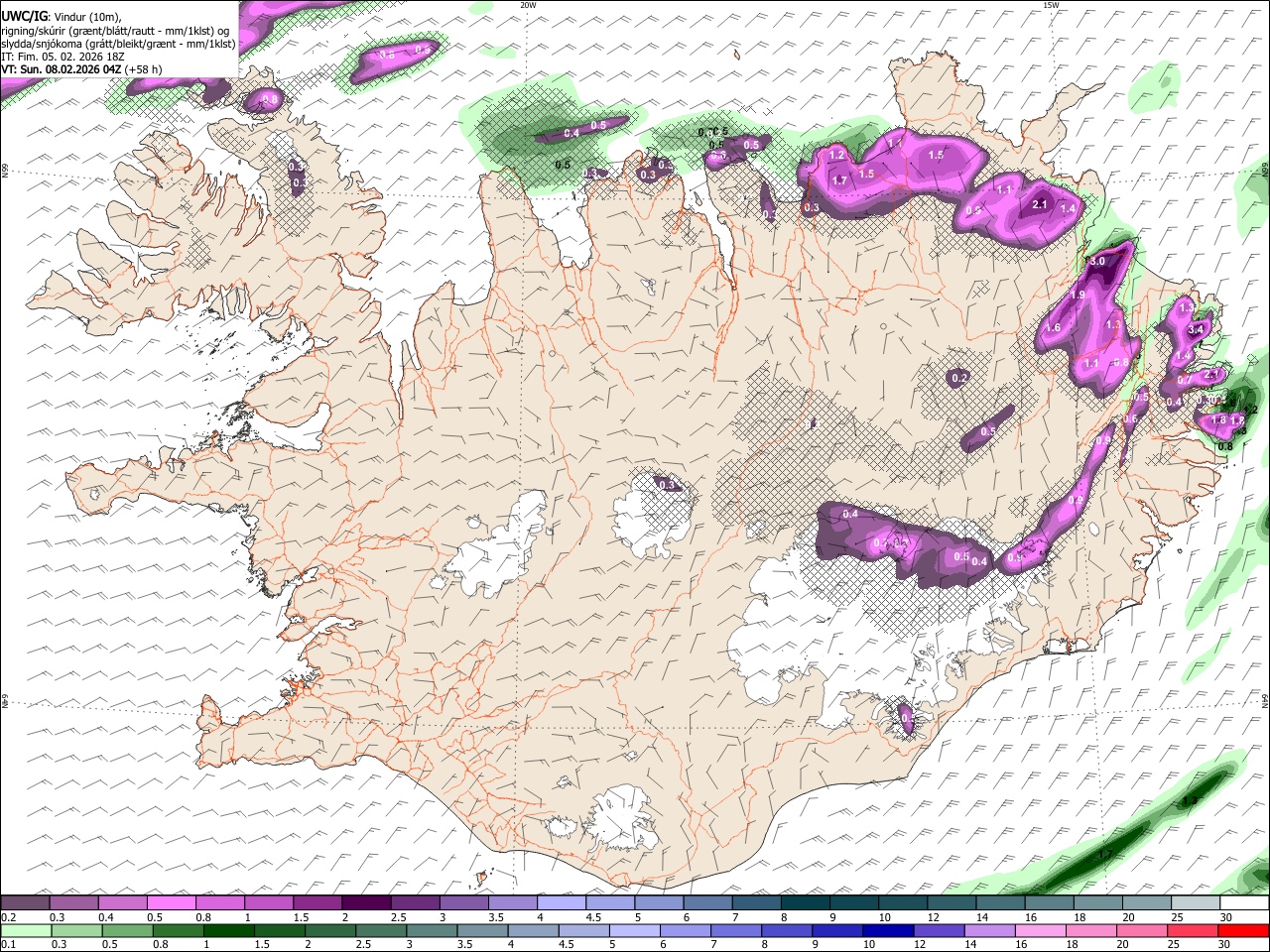Click the 0.4 label in the snow scale
The image size is (1270, 952).
(106, 917)
